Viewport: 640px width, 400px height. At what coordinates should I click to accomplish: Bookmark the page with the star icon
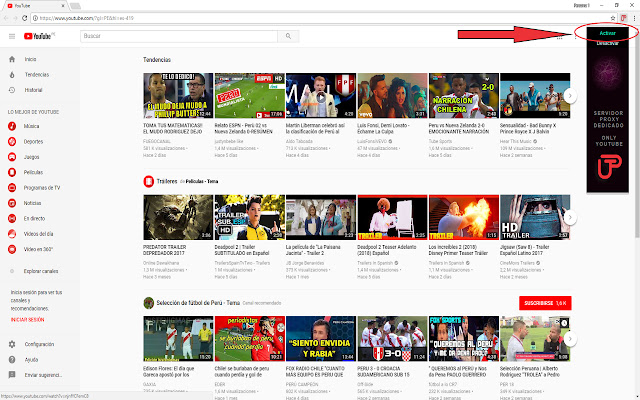point(613,18)
